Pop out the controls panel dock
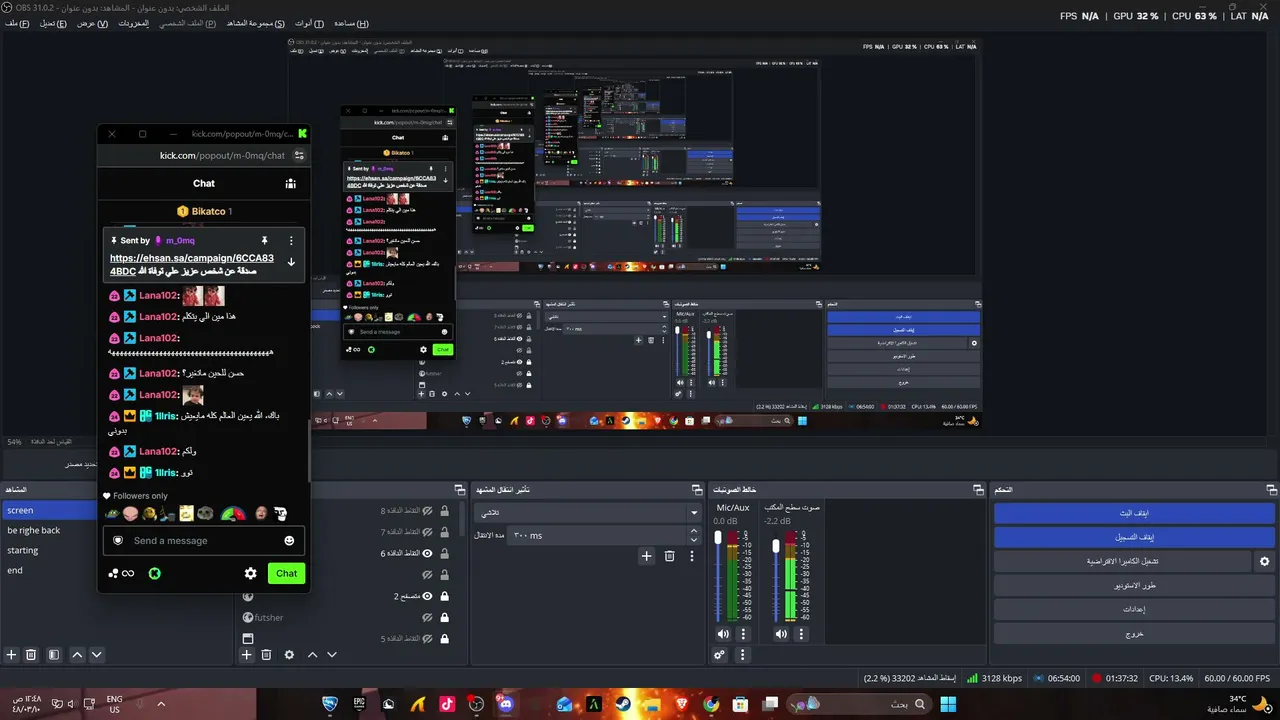 coord(1271,490)
